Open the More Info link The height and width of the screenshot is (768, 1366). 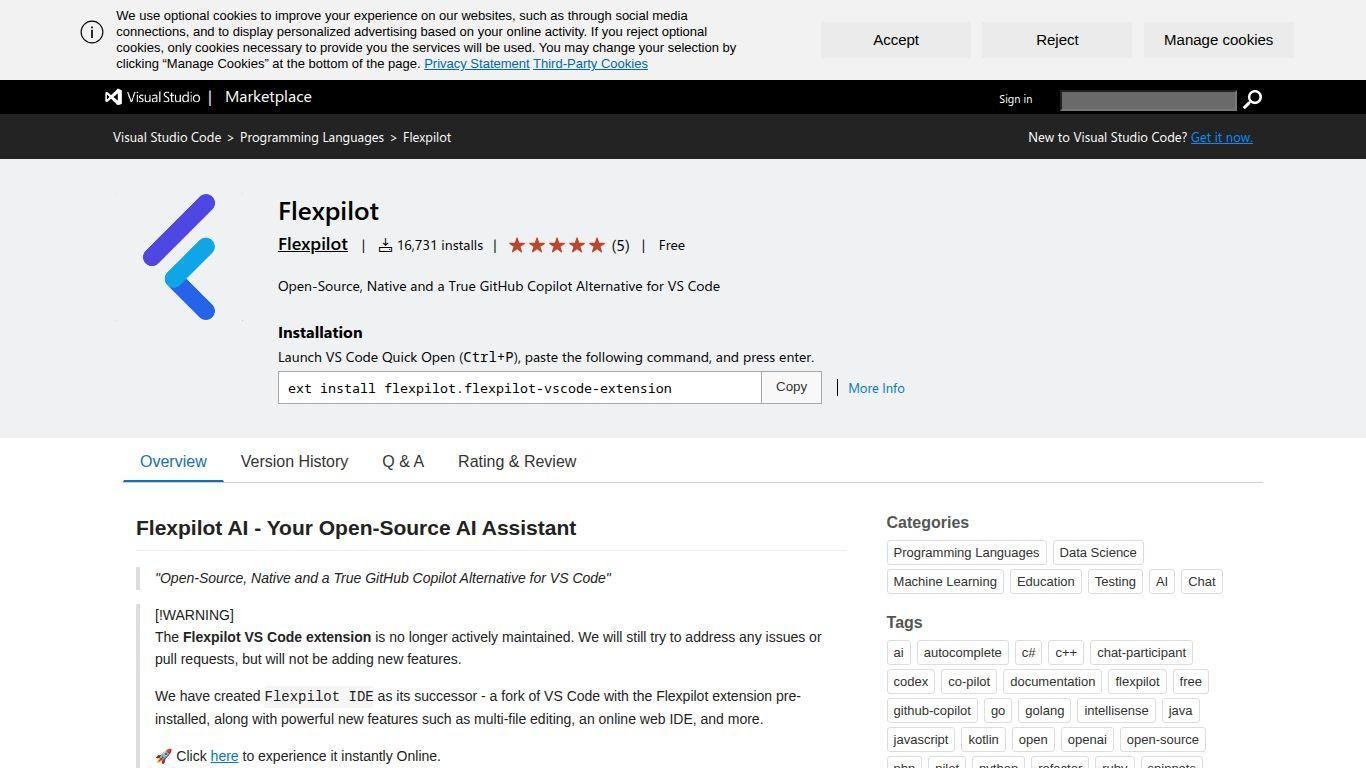pyautogui.click(x=876, y=388)
